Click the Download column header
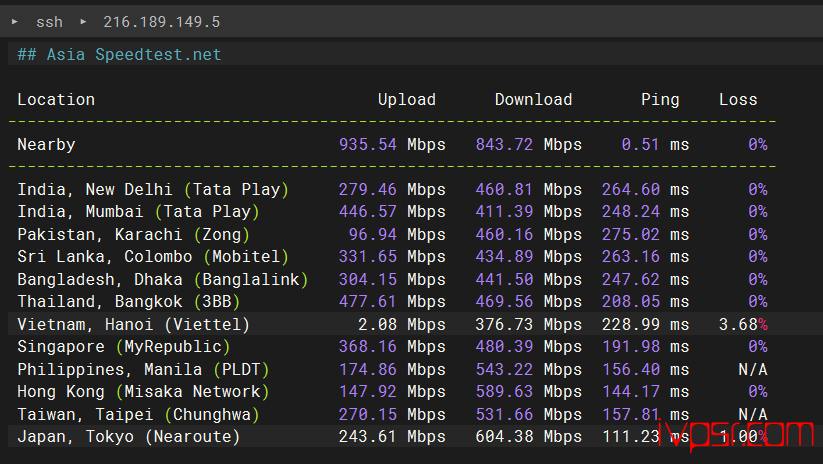The image size is (823, 464). pyautogui.click(x=533, y=99)
